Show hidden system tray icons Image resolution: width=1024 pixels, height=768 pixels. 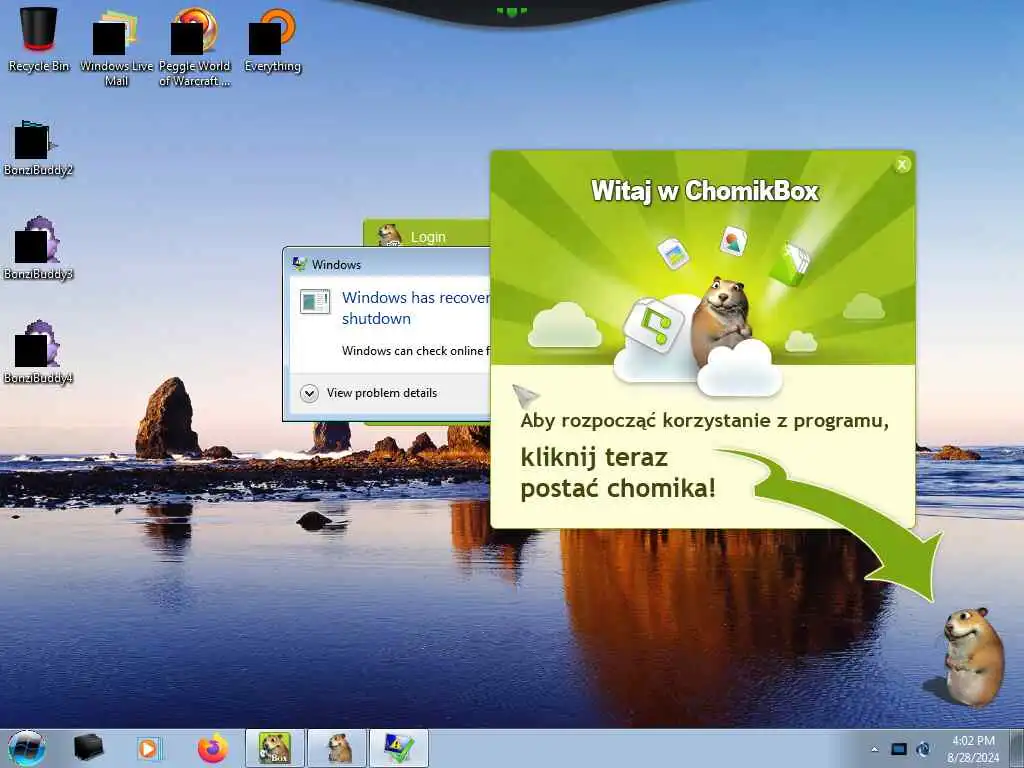[x=874, y=749]
